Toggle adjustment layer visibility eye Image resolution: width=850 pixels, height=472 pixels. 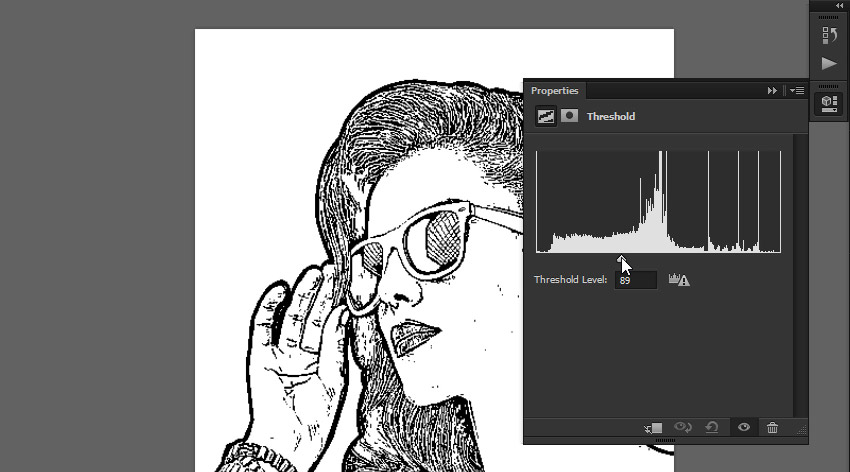click(x=744, y=427)
